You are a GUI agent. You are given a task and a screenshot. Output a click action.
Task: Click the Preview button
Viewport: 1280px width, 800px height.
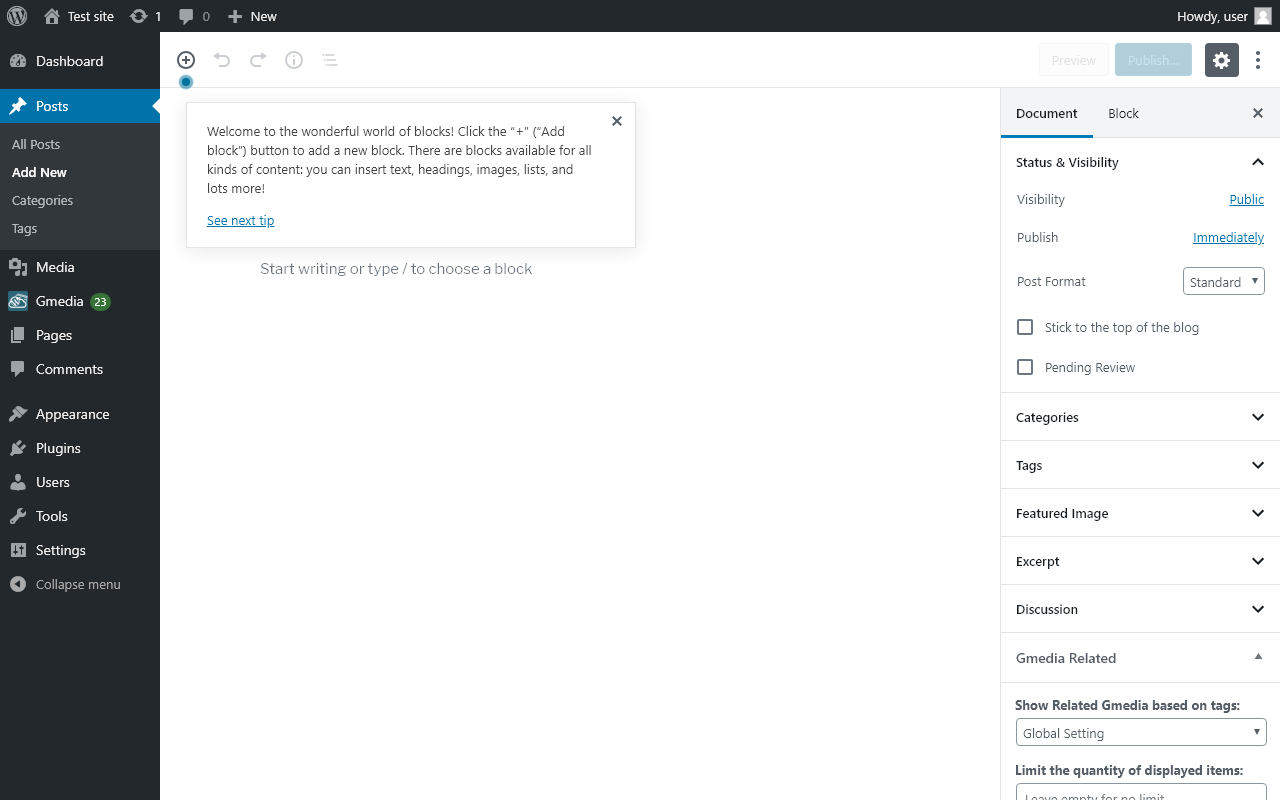click(1074, 60)
